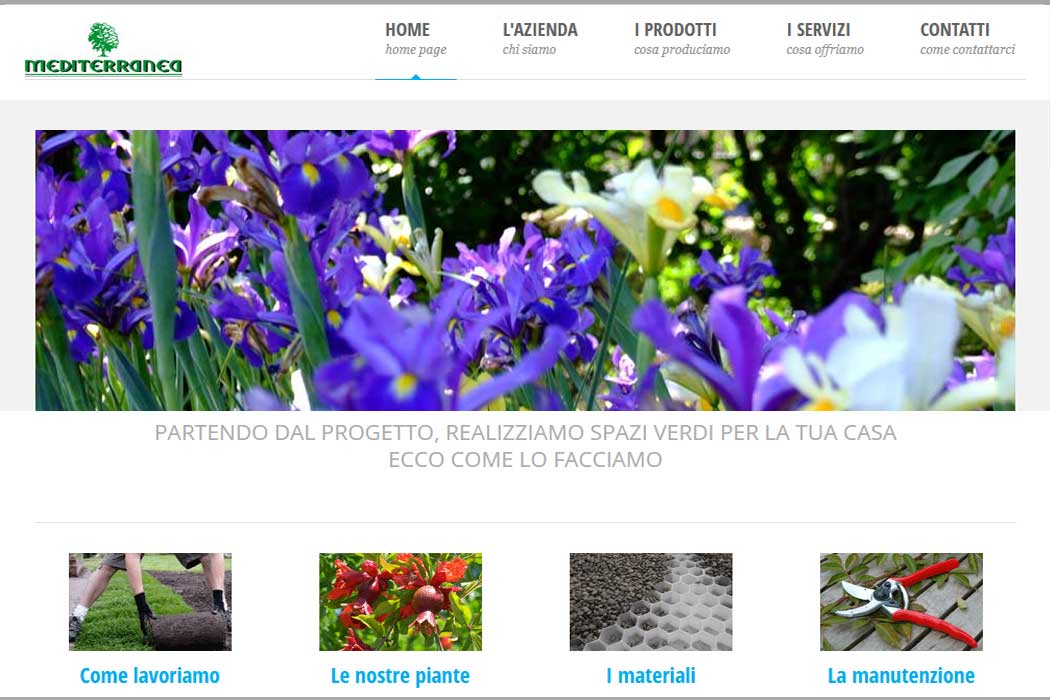Click the purple iris banner image

pyautogui.click(x=525, y=270)
